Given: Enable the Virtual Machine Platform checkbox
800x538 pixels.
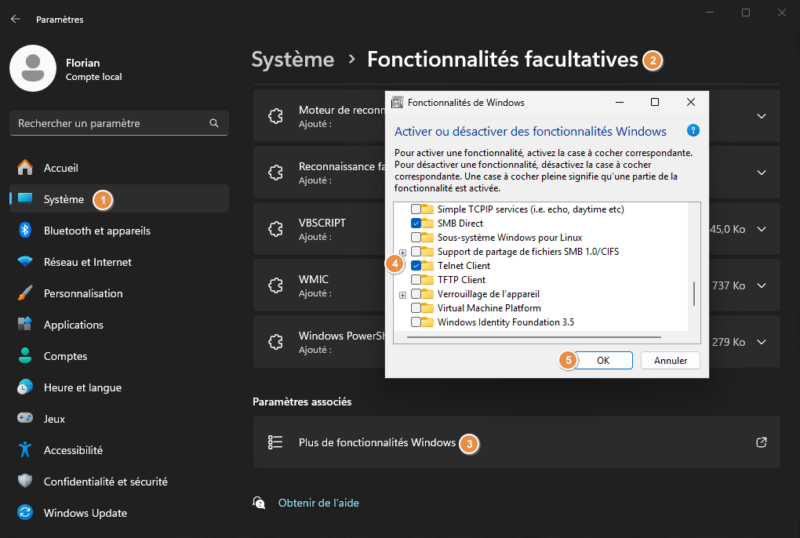Looking at the screenshot, I should (416, 308).
